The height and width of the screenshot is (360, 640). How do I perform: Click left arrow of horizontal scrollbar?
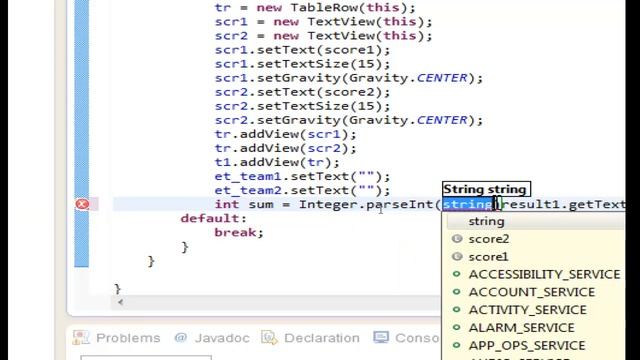point(120,302)
